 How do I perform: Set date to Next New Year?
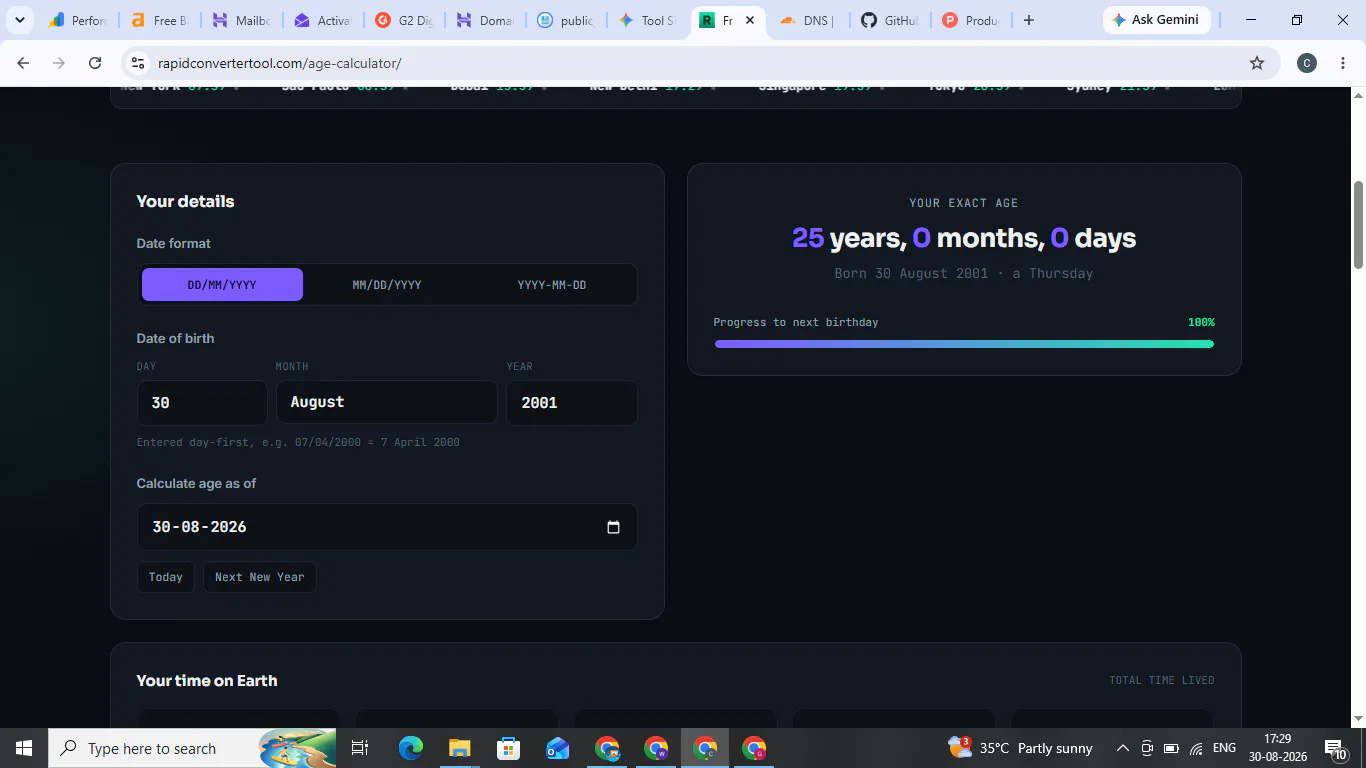coord(260,577)
